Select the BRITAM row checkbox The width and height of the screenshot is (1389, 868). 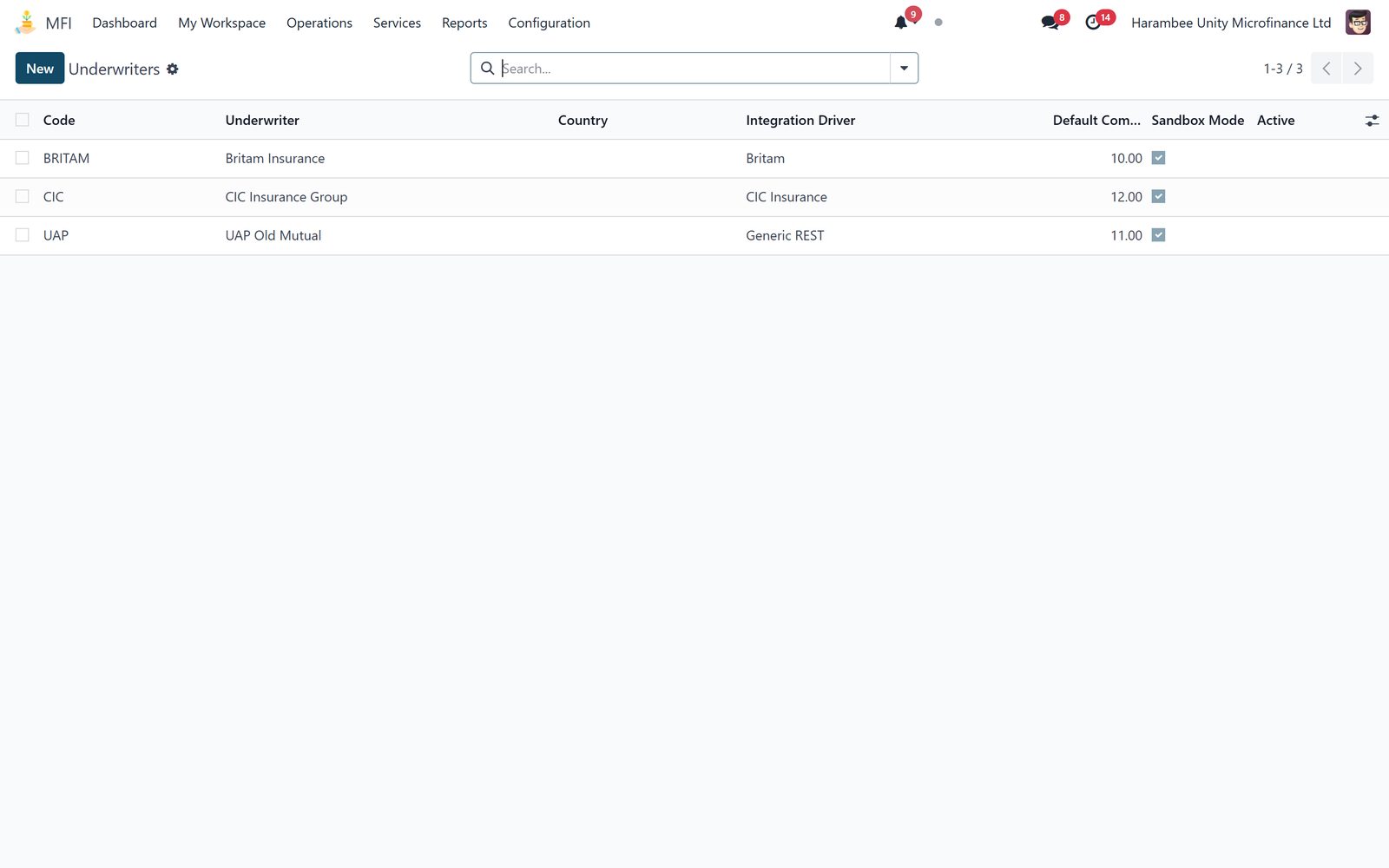(x=23, y=158)
